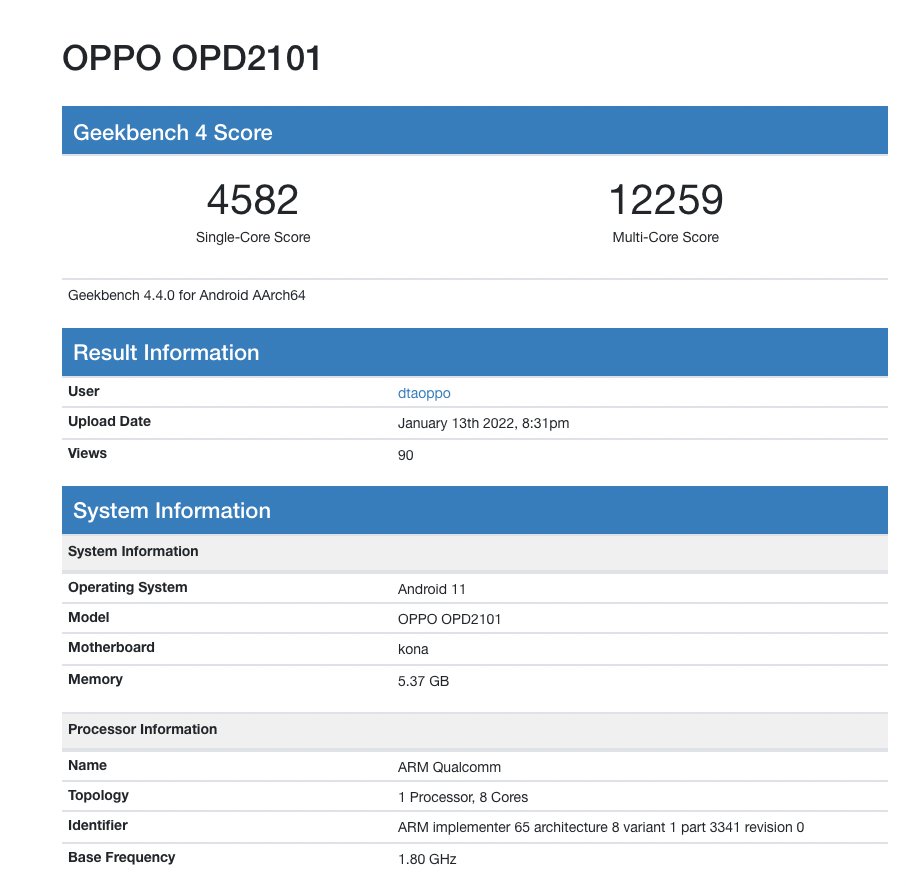The image size is (906, 886).
Task: Click the Android 11 operating system value
Action: click(431, 589)
